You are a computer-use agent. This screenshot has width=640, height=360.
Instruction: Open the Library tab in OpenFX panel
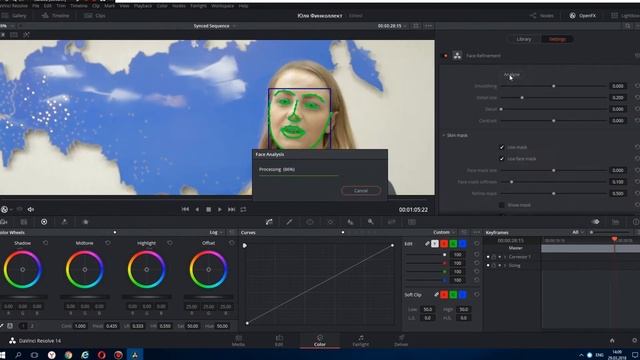click(524, 39)
